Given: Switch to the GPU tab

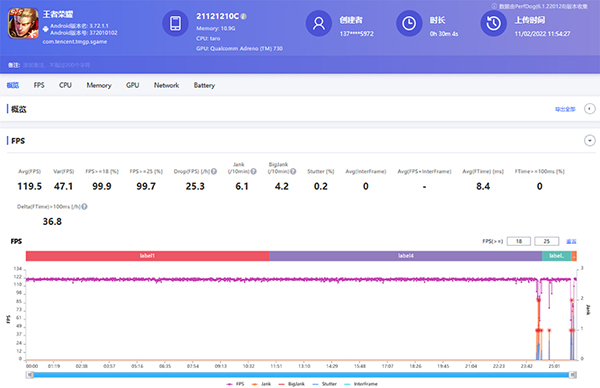Looking at the screenshot, I should pos(132,85).
